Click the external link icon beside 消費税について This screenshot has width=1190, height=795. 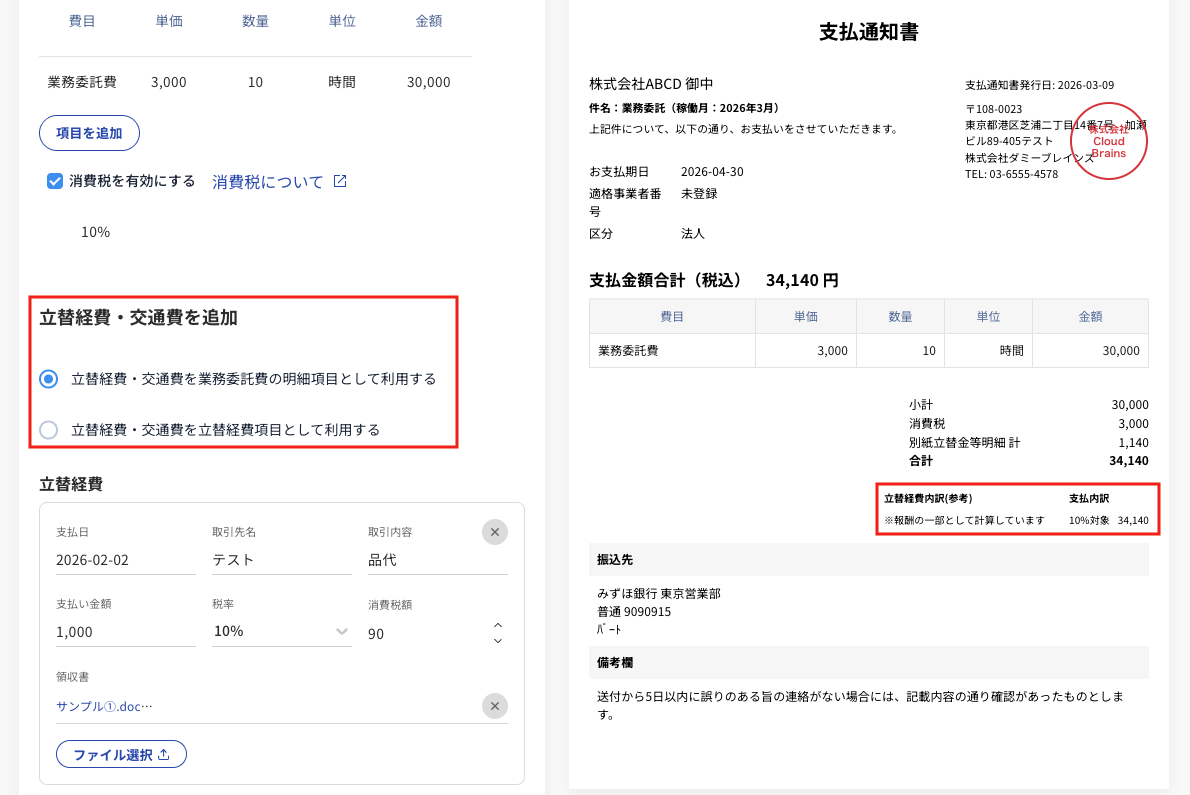point(340,181)
